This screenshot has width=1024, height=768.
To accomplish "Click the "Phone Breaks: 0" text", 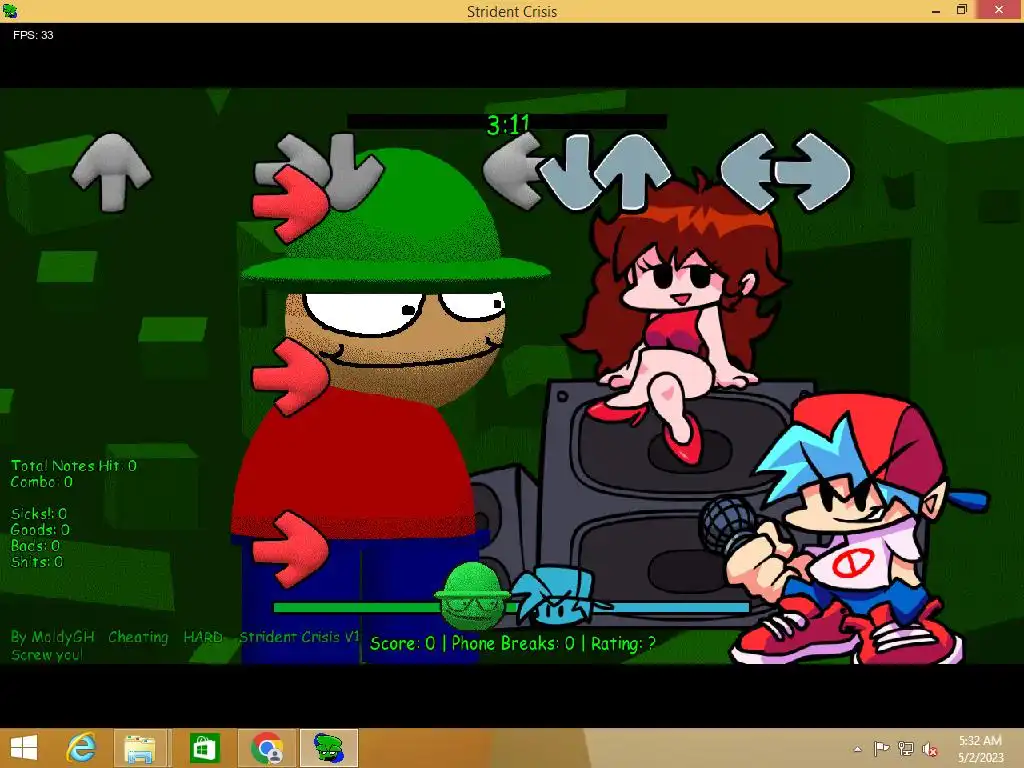I will [x=513, y=644].
